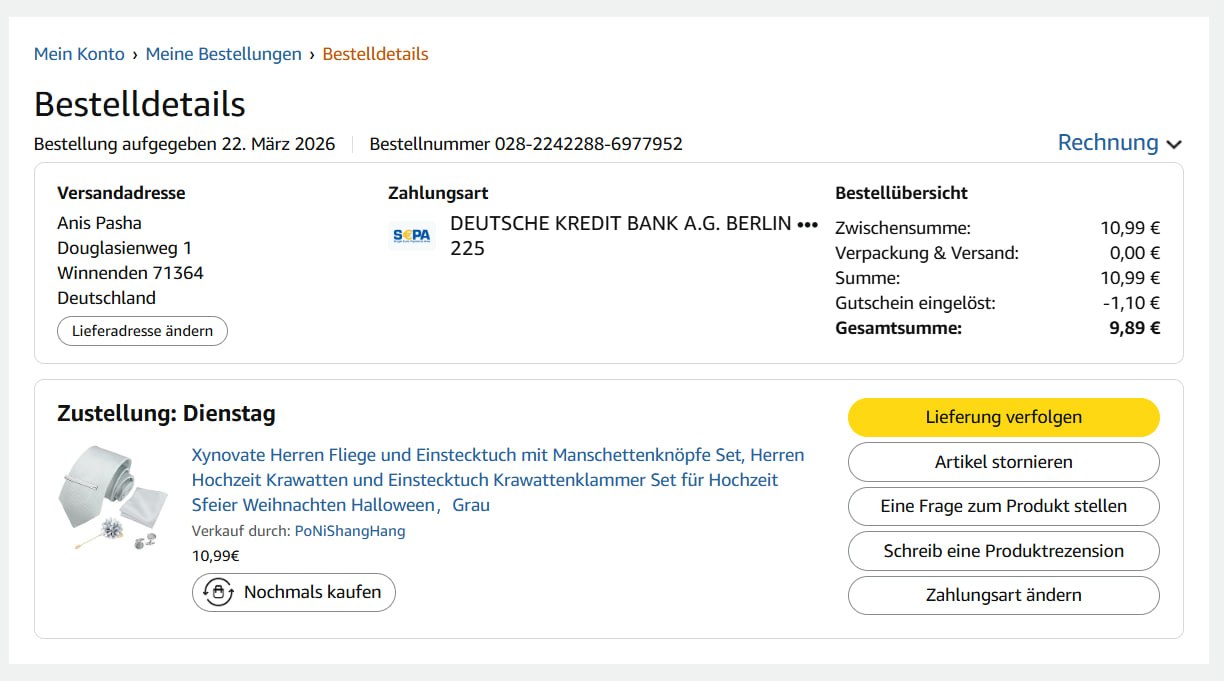Click the item price 10,99€ under seller
Screen dimensions: 1224x681
[216, 556]
